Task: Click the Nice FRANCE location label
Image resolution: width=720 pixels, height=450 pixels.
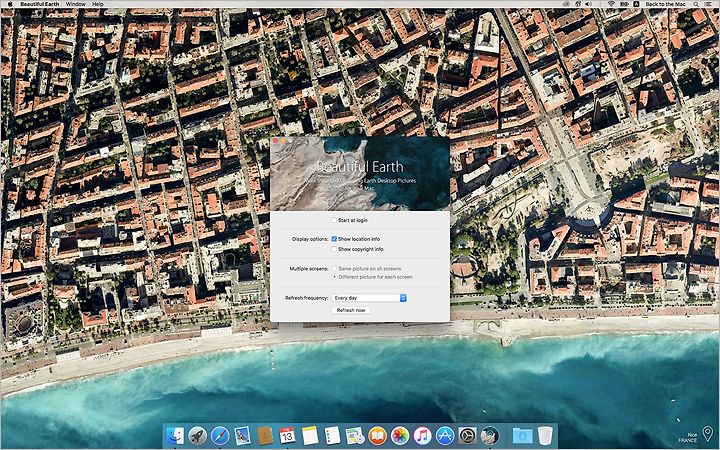Action: [688, 437]
